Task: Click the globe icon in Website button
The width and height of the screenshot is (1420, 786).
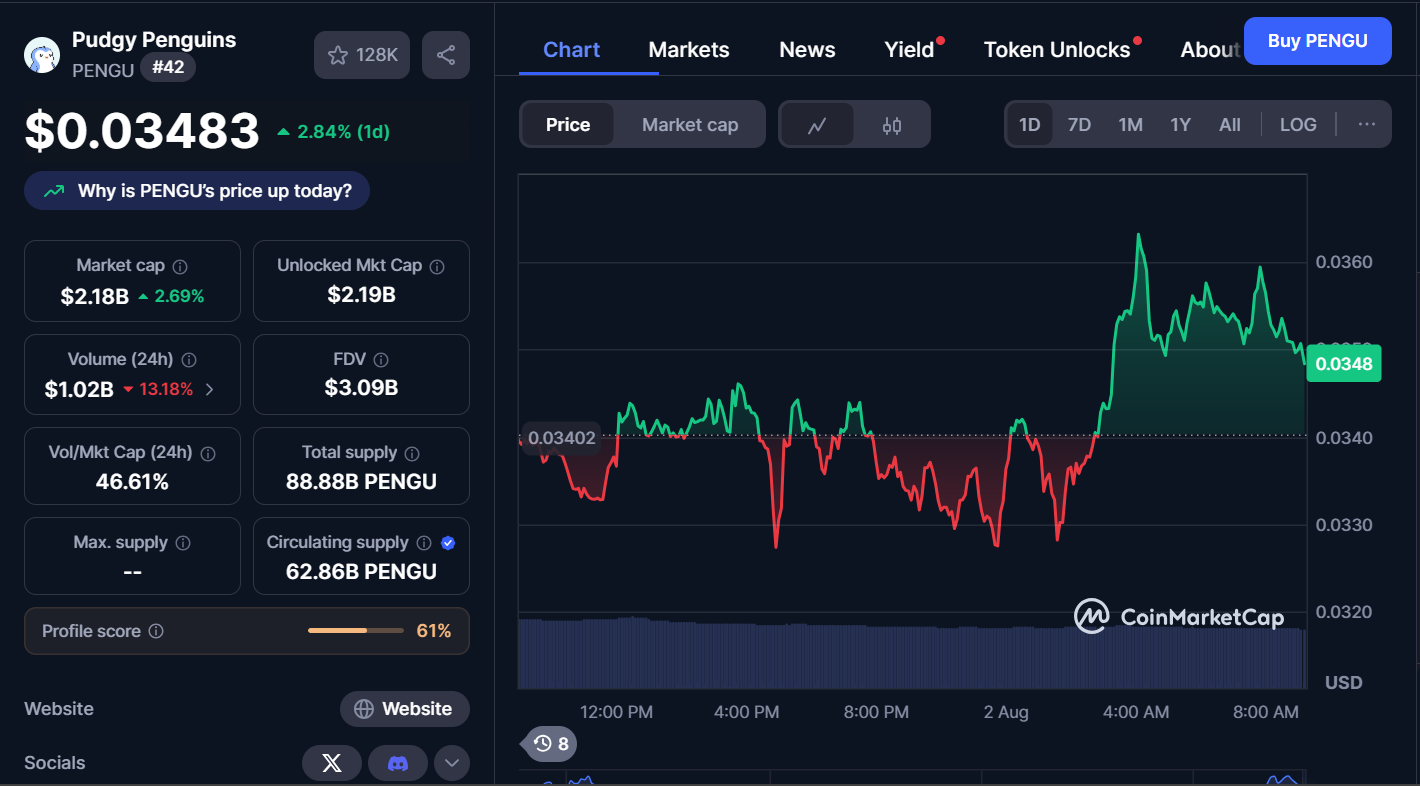Action: coord(364,709)
